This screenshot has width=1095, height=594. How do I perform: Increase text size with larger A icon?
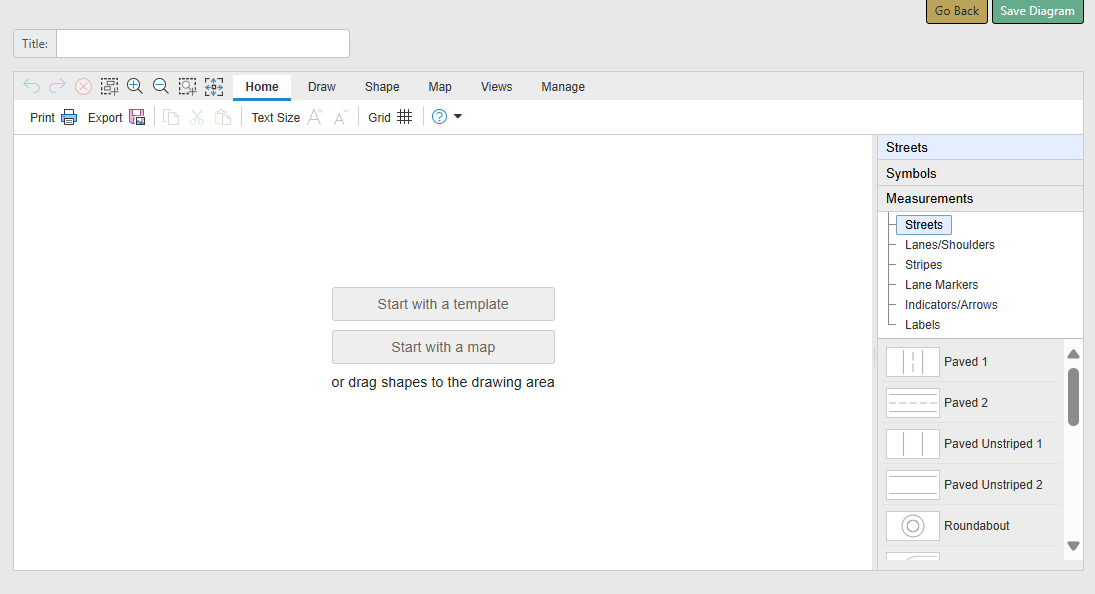pos(314,117)
